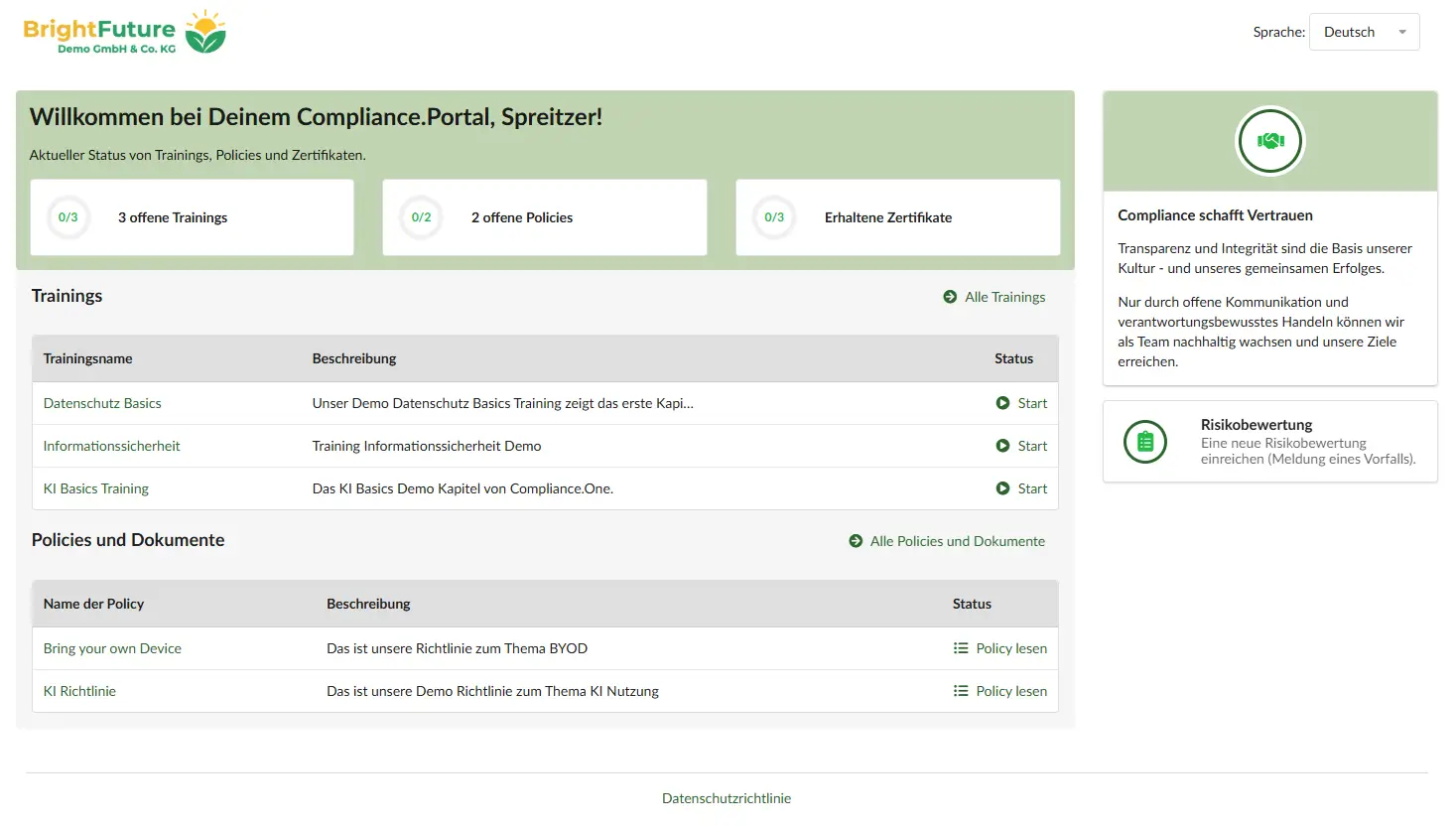
Task: Open the Sprache language dropdown
Action: click(1364, 32)
